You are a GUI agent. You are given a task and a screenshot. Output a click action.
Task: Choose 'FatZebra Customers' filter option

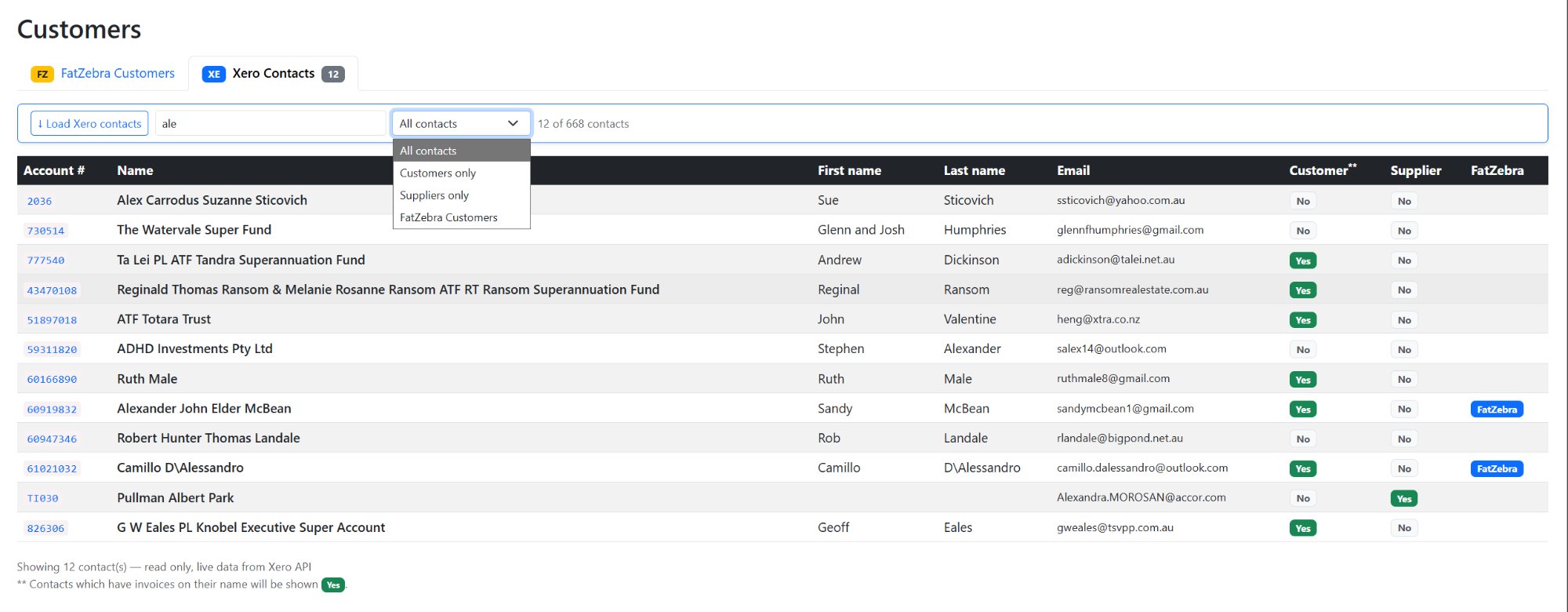click(461, 217)
